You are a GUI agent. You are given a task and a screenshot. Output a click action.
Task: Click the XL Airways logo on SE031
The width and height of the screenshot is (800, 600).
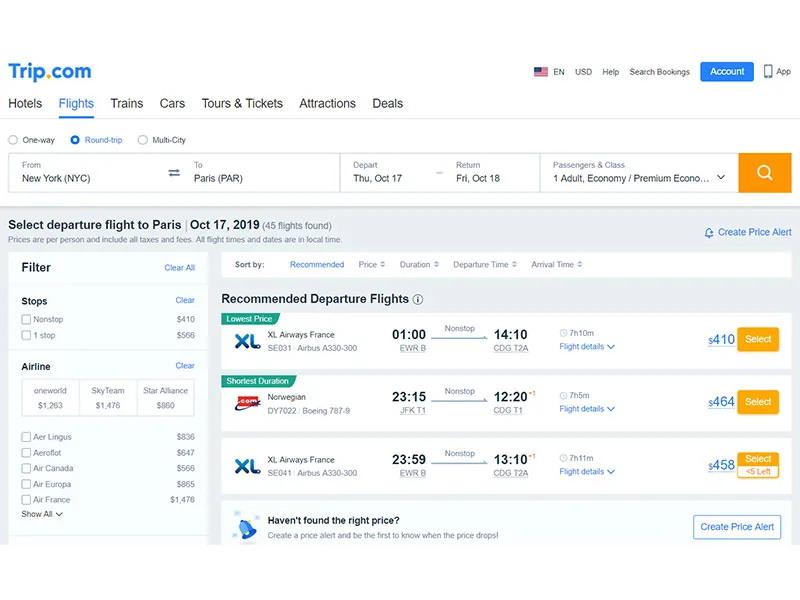pos(247,341)
